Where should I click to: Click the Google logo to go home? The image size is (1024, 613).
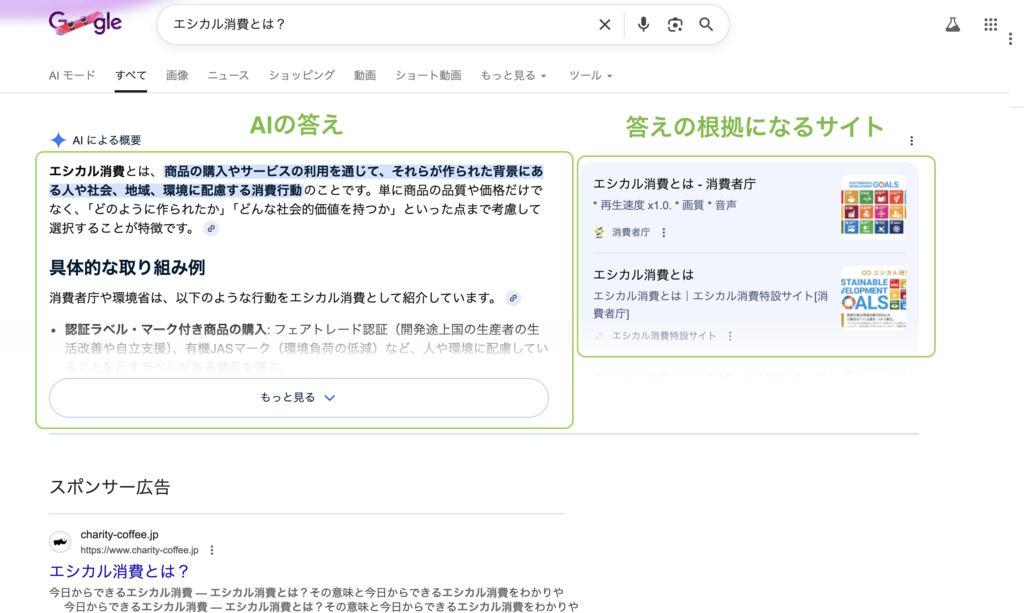[86, 23]
